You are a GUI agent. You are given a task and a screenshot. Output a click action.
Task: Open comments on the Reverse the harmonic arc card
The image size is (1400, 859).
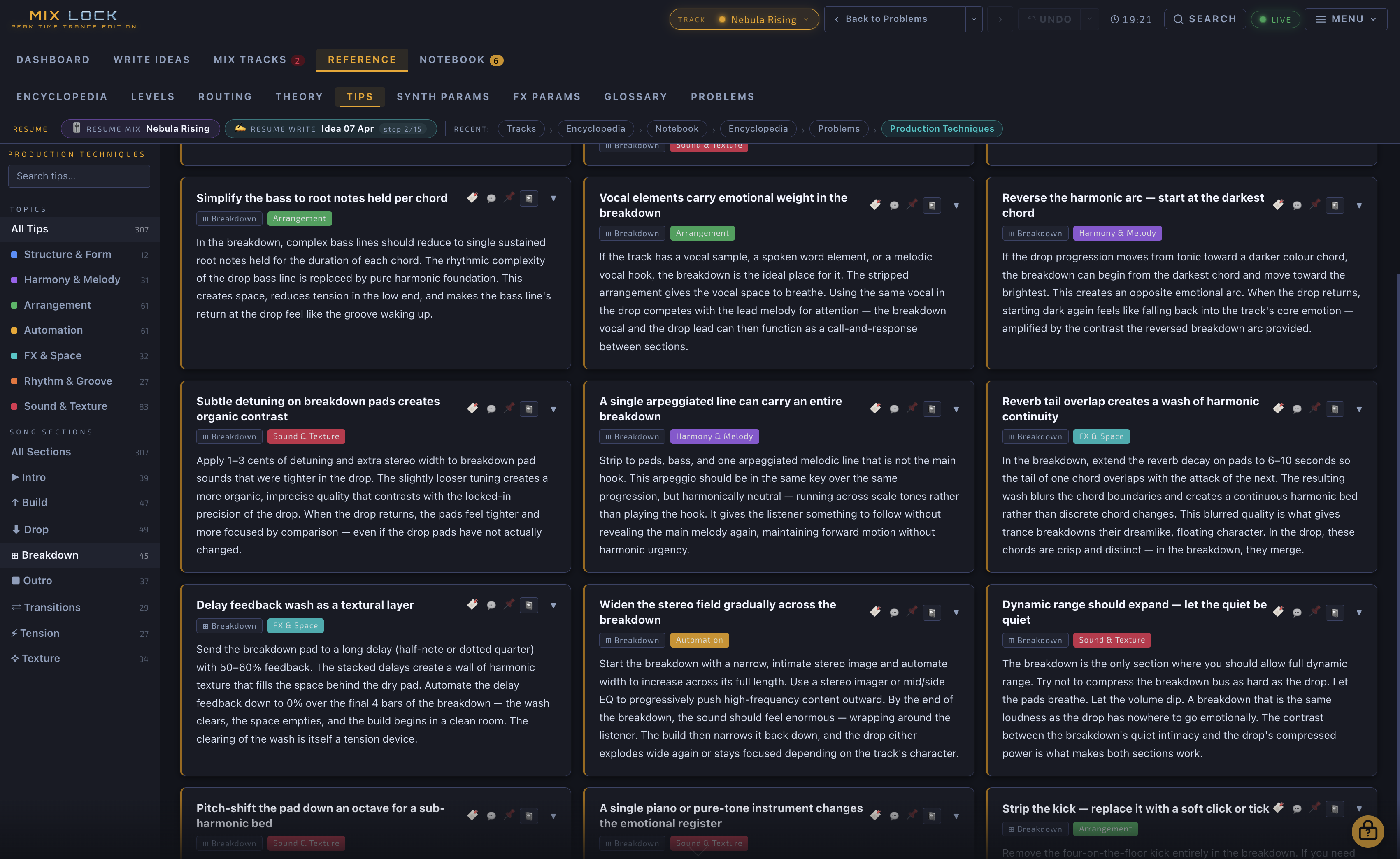1297,206
